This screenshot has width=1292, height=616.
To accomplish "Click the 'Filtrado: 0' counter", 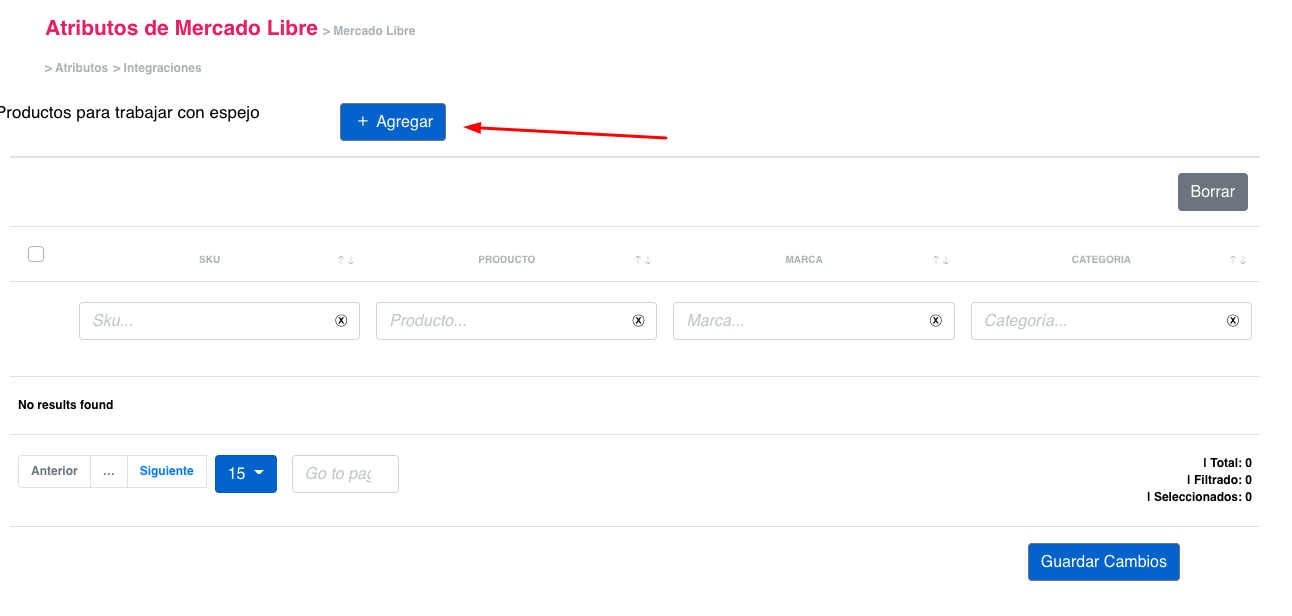I will [x=1220, y=480].
